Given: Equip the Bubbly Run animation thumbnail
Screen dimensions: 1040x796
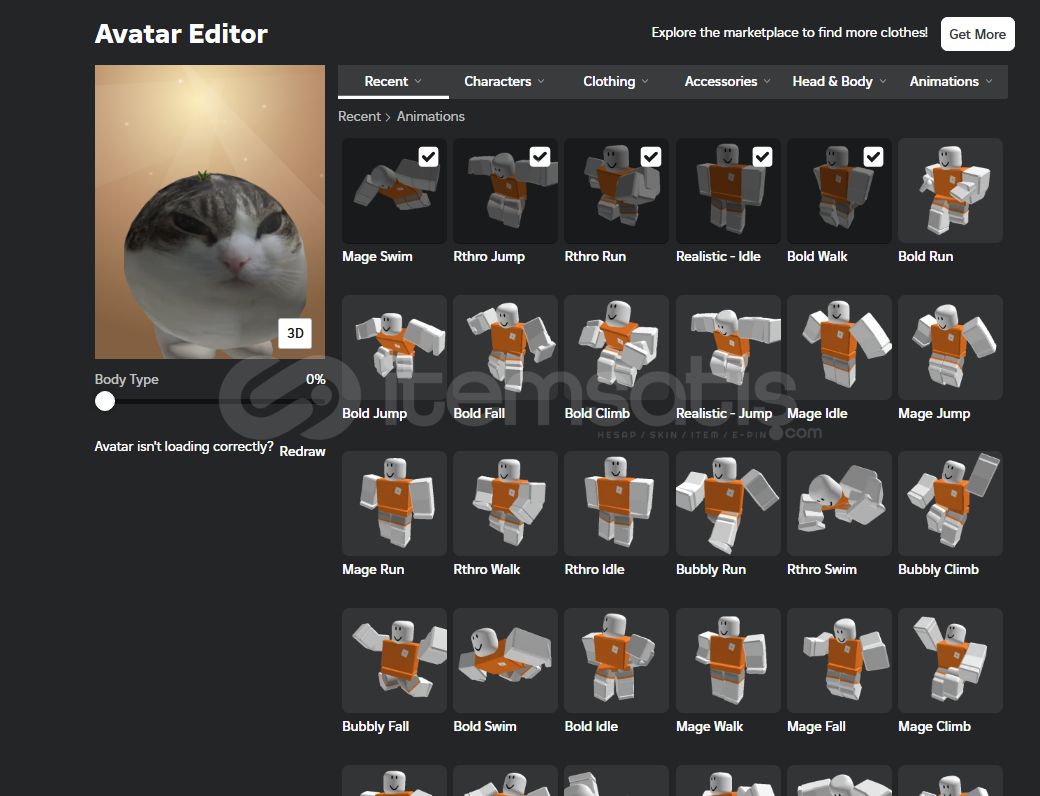Looking at the screenshot, I should [x=728, y=503].
